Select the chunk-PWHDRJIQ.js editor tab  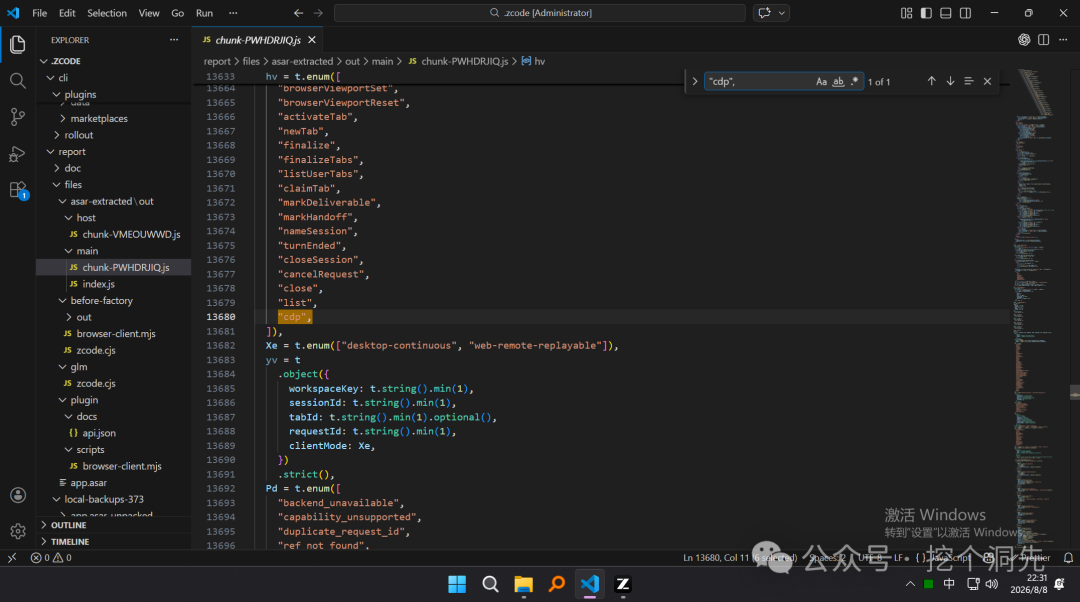(258, 40)
